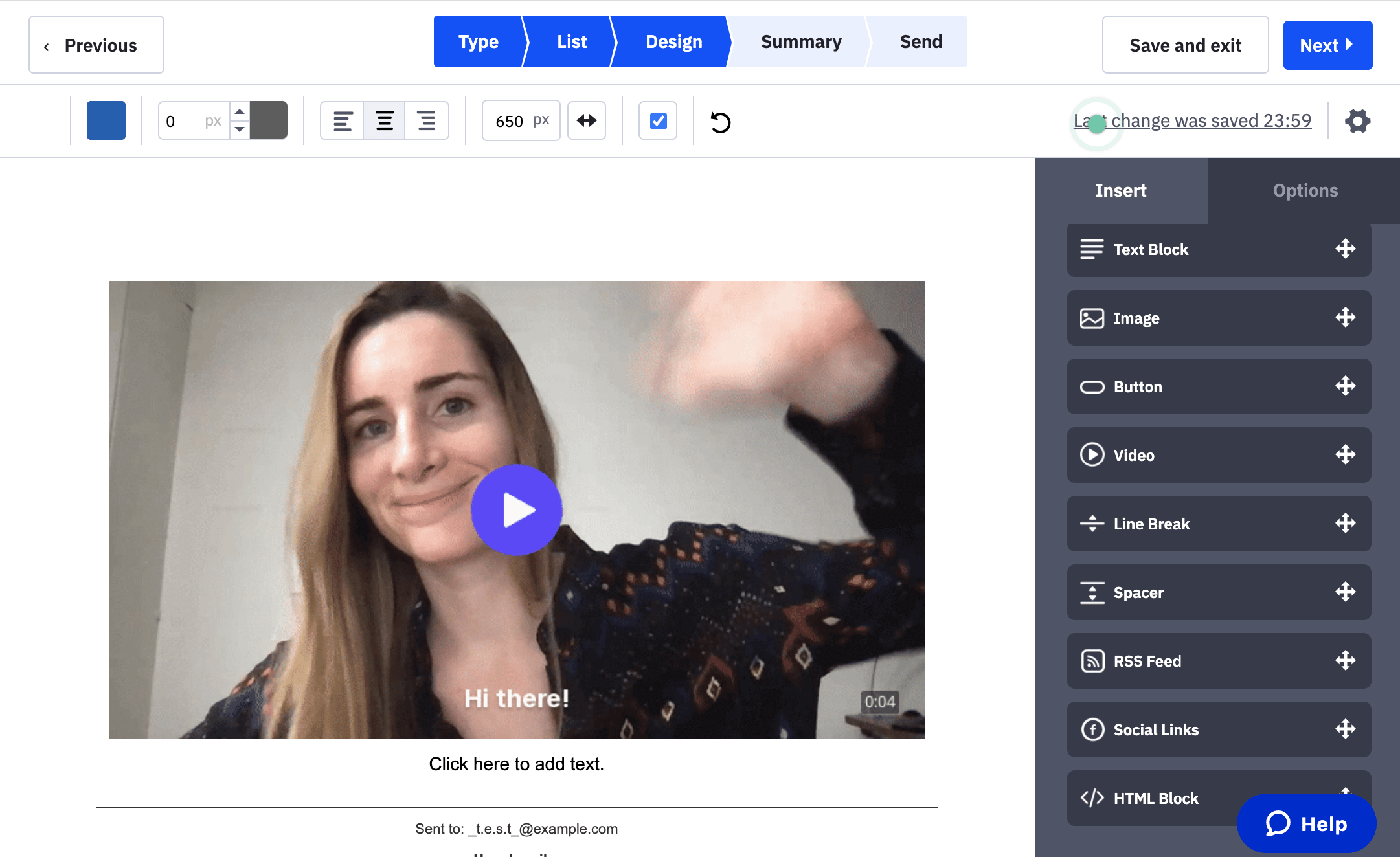Go to the Type step
The image size is (1400, 857).
pyautogui.click(x=479, y=41)
